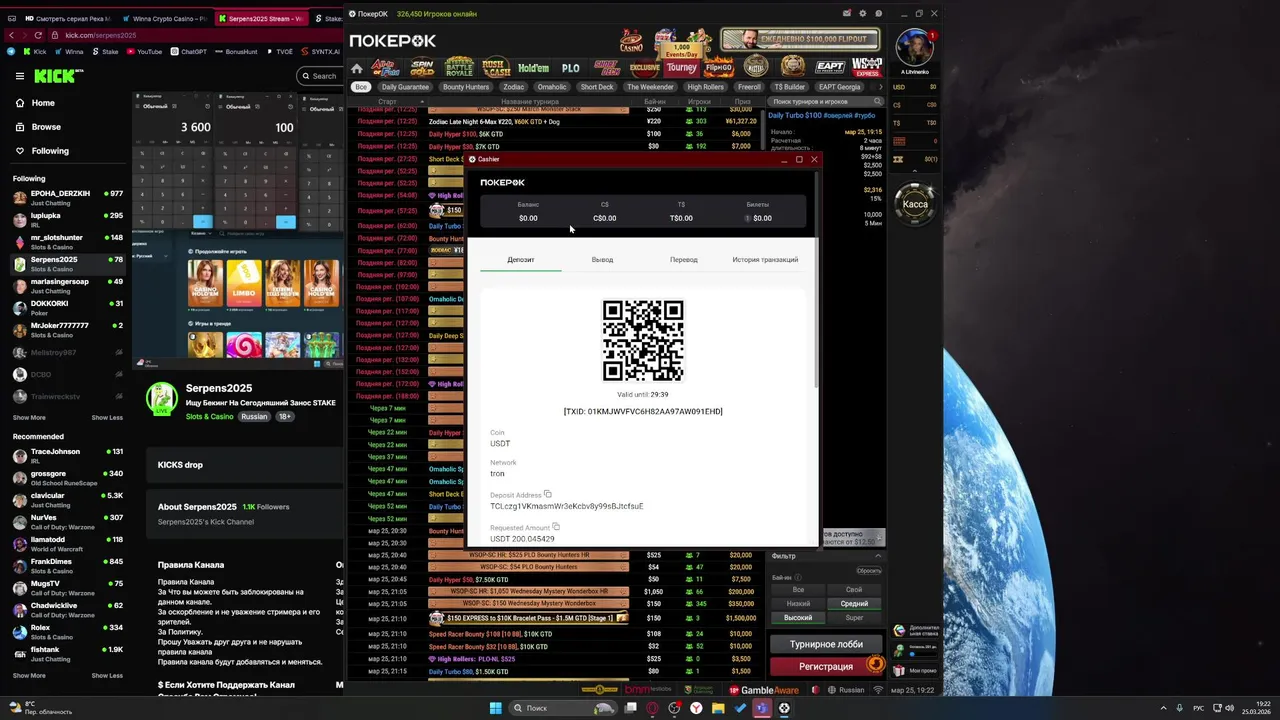Open Kick sidebar hamburger menu
Viewport: 1280px width, 720px height.
coord(19,76)
